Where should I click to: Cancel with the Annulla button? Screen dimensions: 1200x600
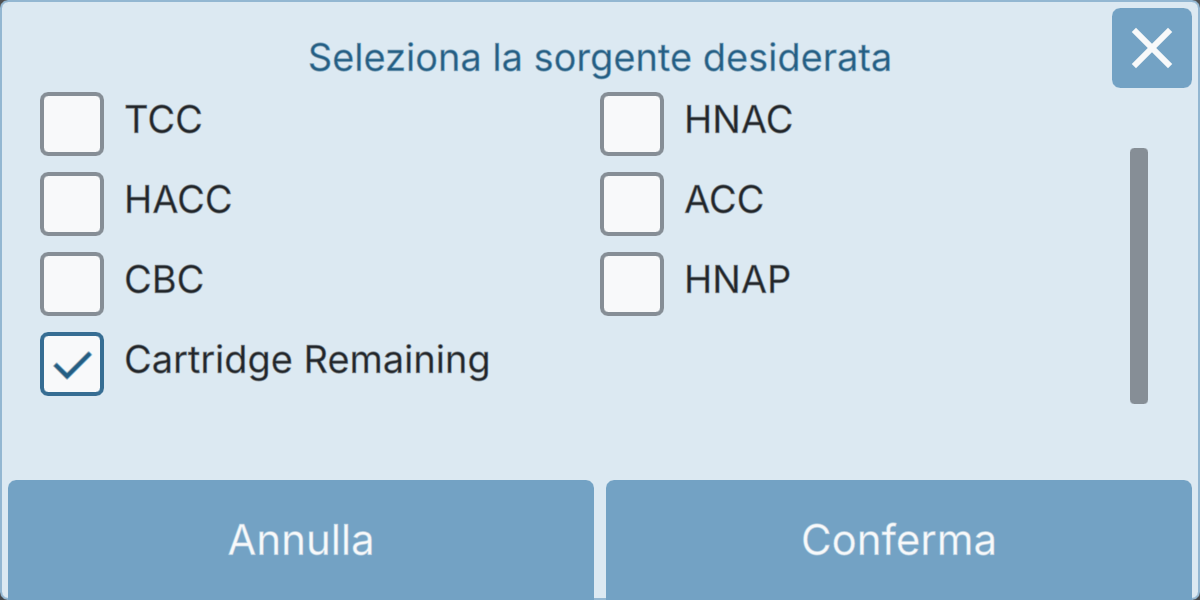click(301, 540)
